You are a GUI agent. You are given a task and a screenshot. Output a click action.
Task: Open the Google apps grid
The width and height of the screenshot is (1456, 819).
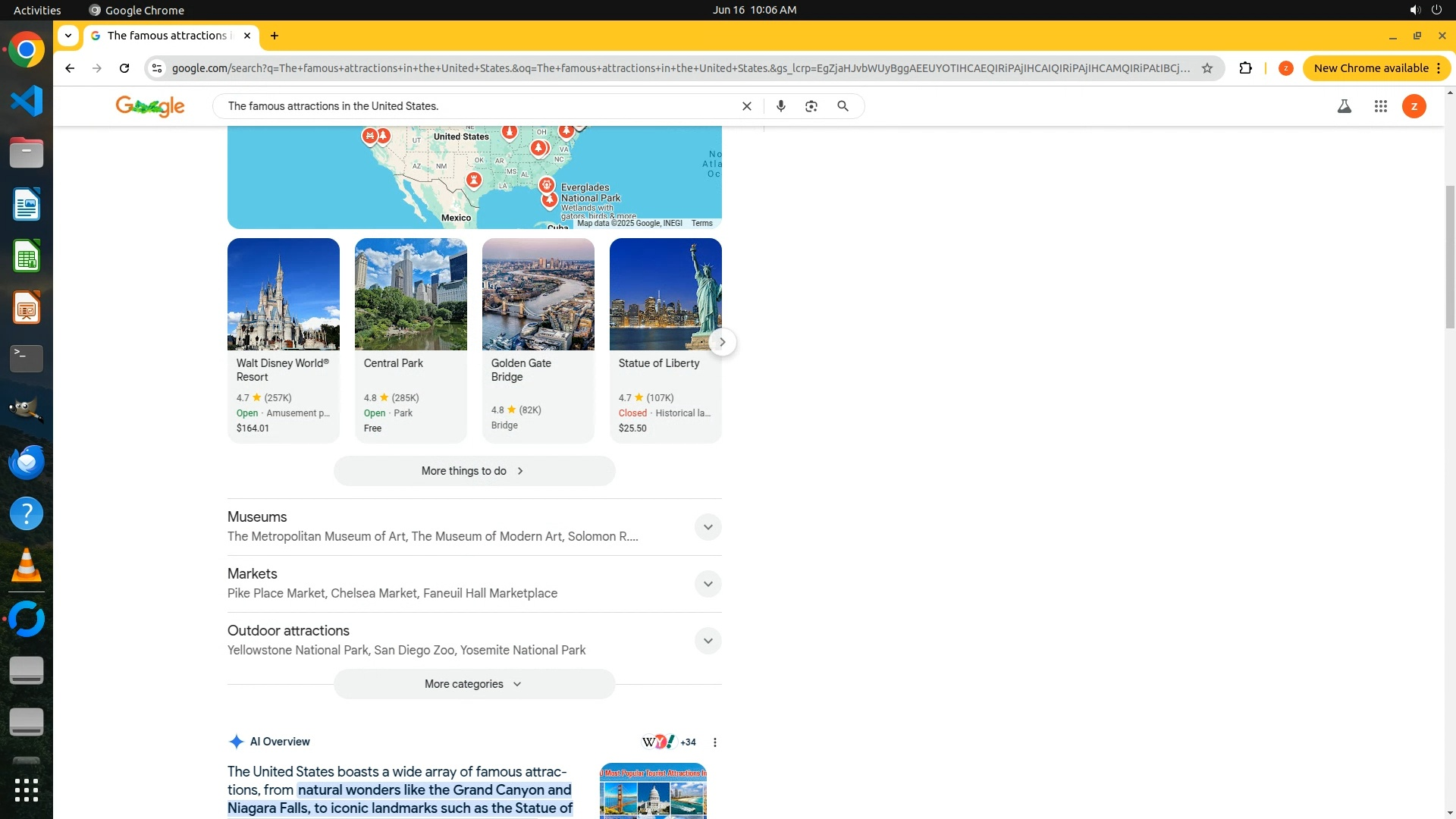point(1380,106)
